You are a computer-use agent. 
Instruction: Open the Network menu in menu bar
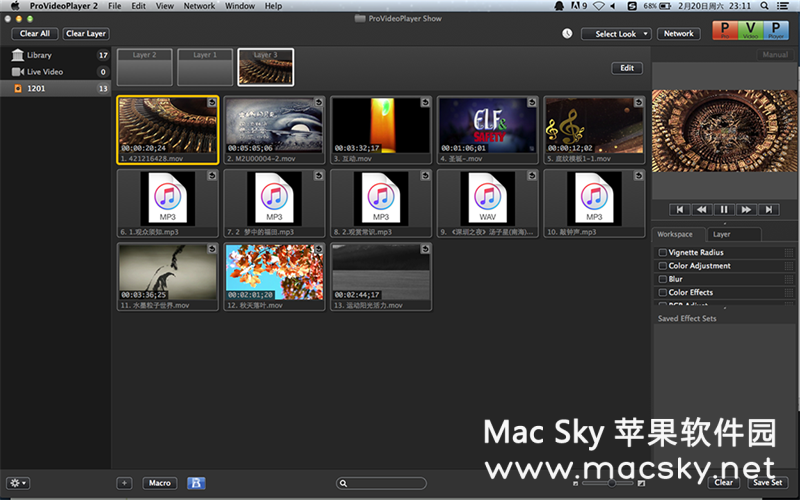click(199, 6)
